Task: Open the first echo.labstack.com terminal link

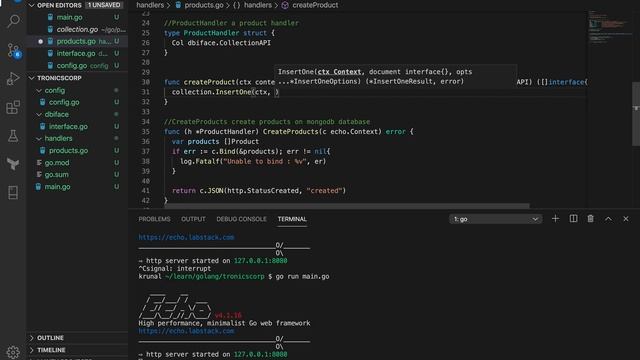Action: [186, 237]
